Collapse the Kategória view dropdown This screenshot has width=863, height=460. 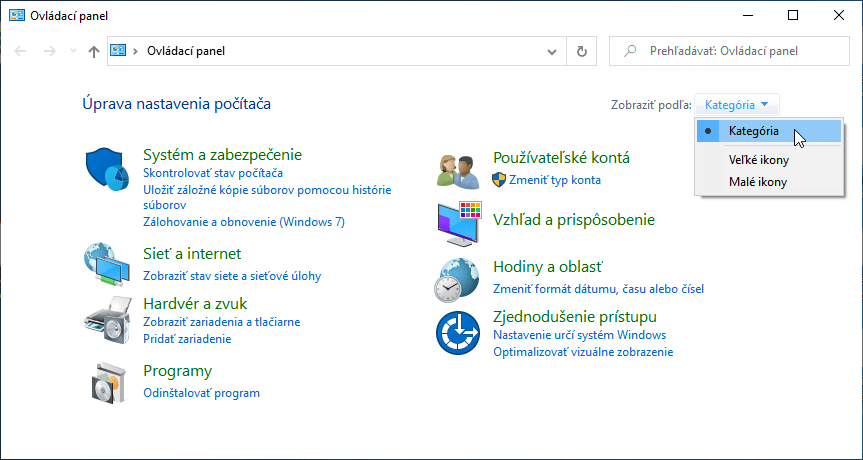pyautogui.click(x=737, y=104)
